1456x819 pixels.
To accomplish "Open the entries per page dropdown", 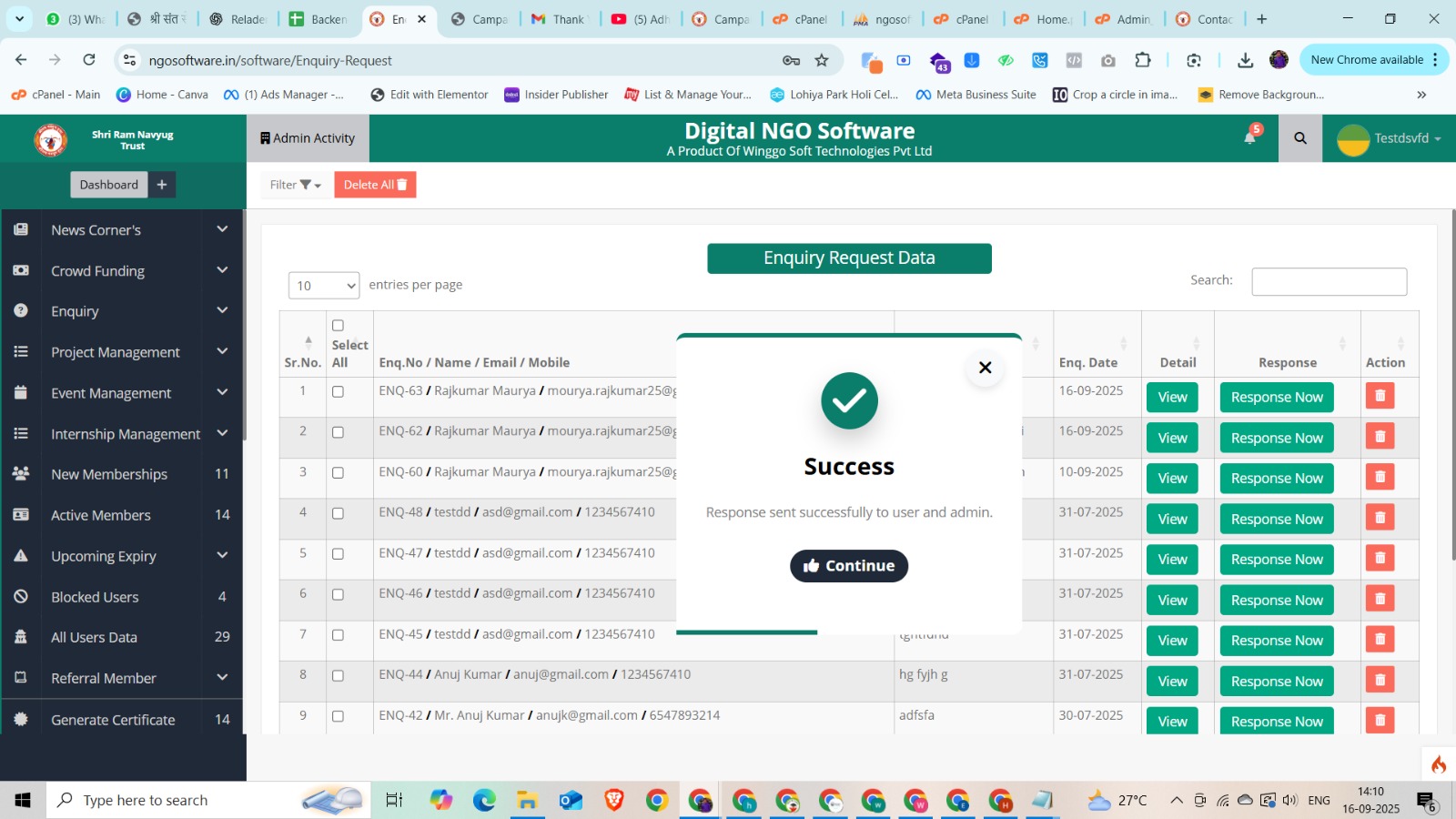I will (x=323, y=286).
